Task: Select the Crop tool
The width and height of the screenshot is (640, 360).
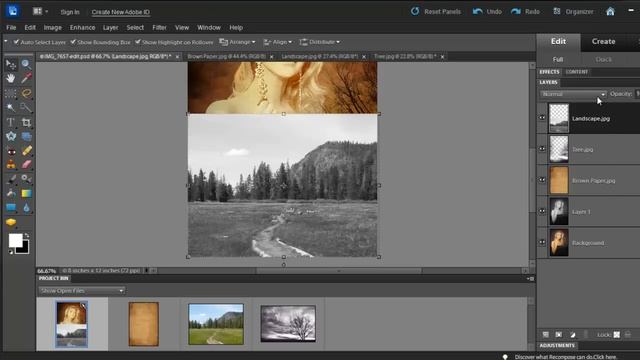Action: click(x=26, y=122)
